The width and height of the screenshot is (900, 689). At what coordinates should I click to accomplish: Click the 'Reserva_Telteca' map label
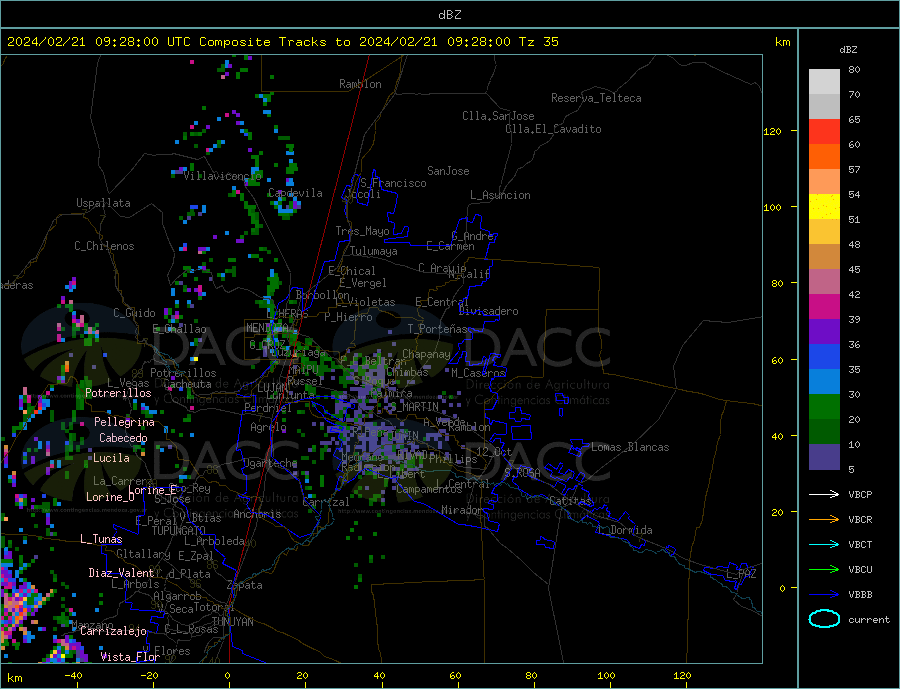point(596,98)
